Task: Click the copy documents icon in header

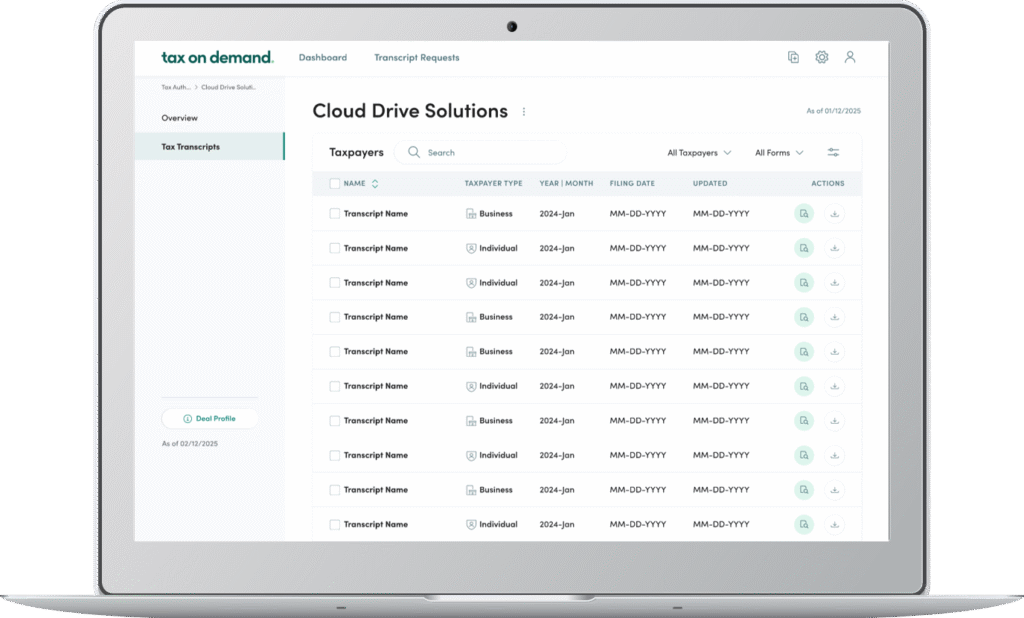Action: 793,58
